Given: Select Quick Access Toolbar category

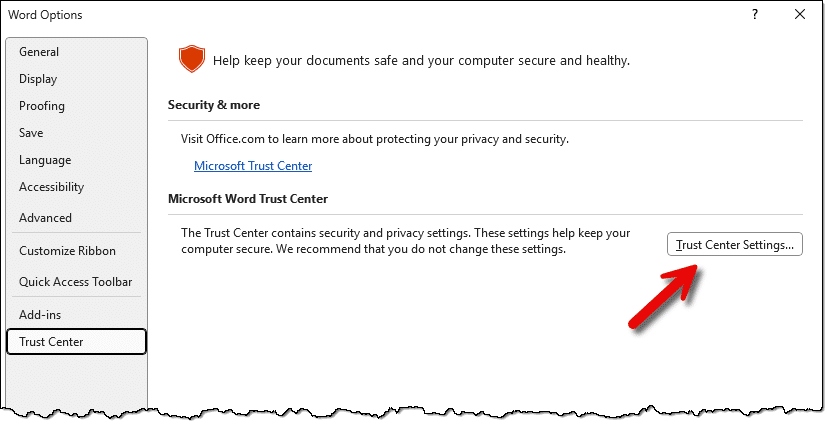Looking at the screenshot, I should click(x=75, y=282).
